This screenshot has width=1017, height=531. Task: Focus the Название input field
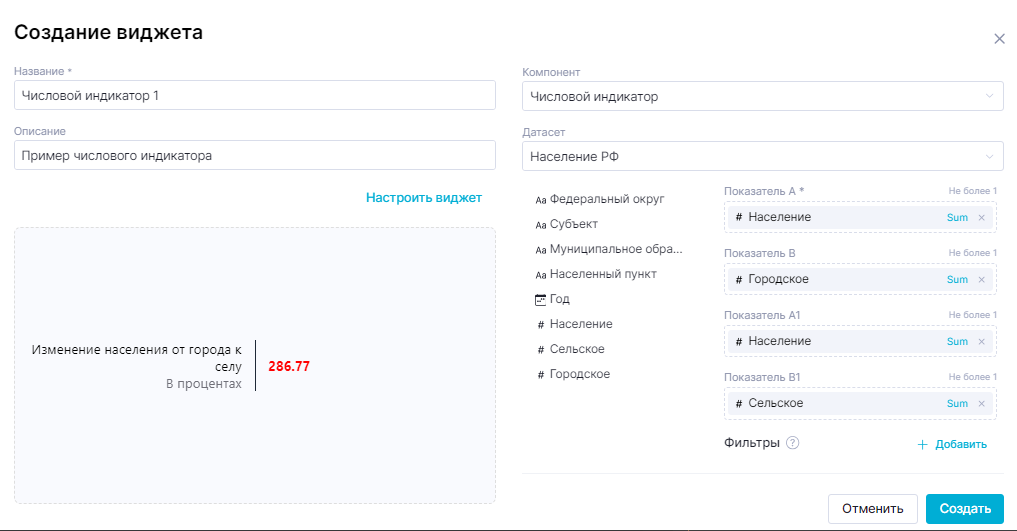[255, 96]
